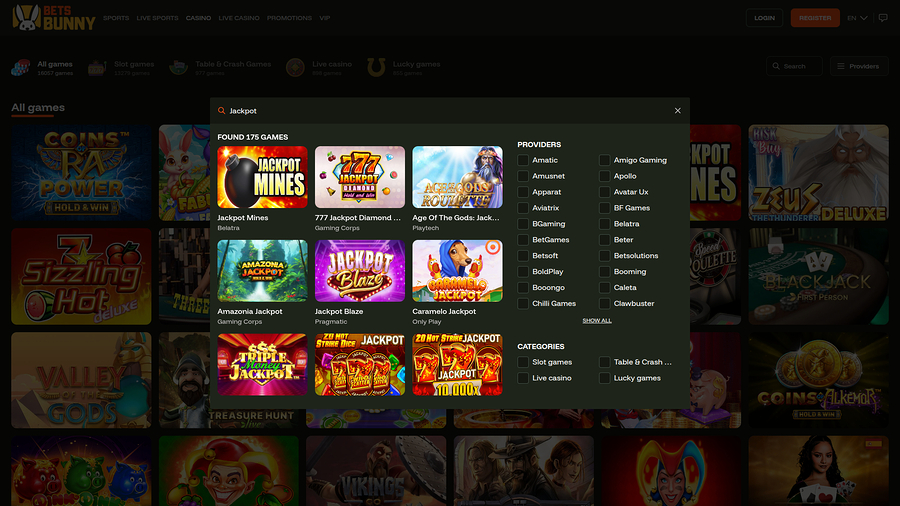Check the Belatra provider checkbox

click(x=604, y=224)
